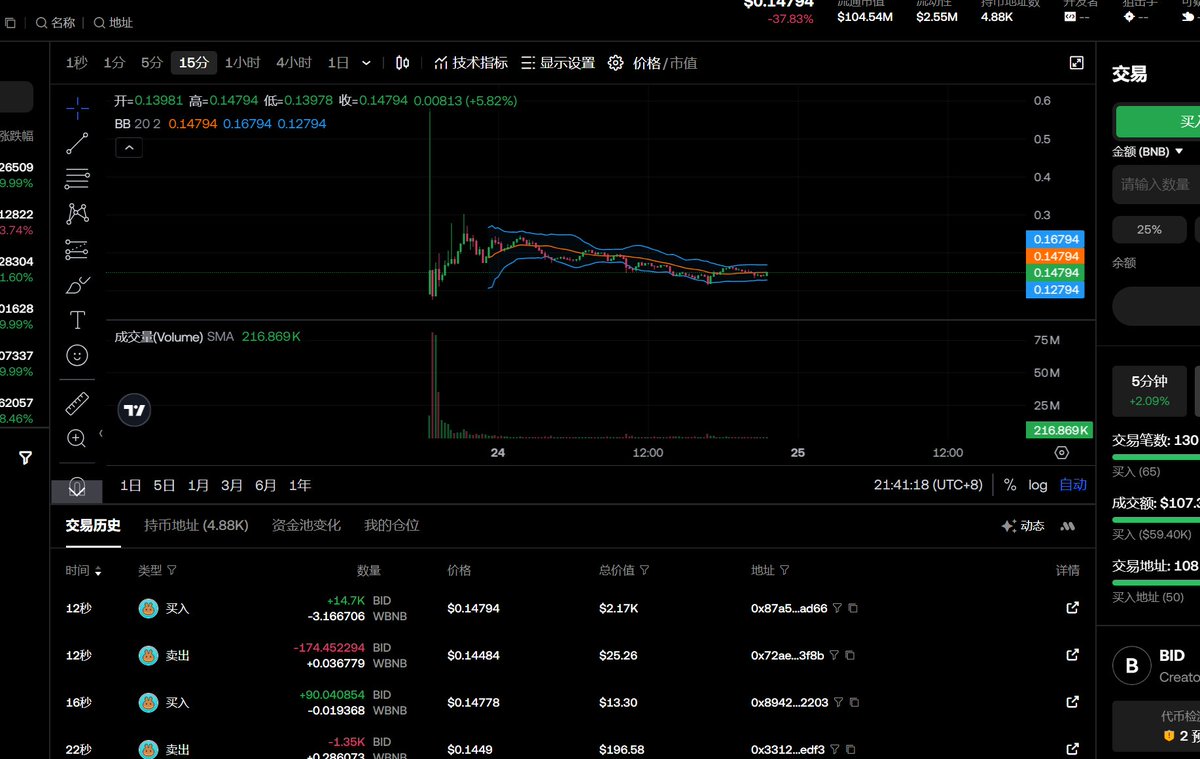Expand the chart to fullscreen
This screenshot has height=759, width=1200.
coord(1076,62)
